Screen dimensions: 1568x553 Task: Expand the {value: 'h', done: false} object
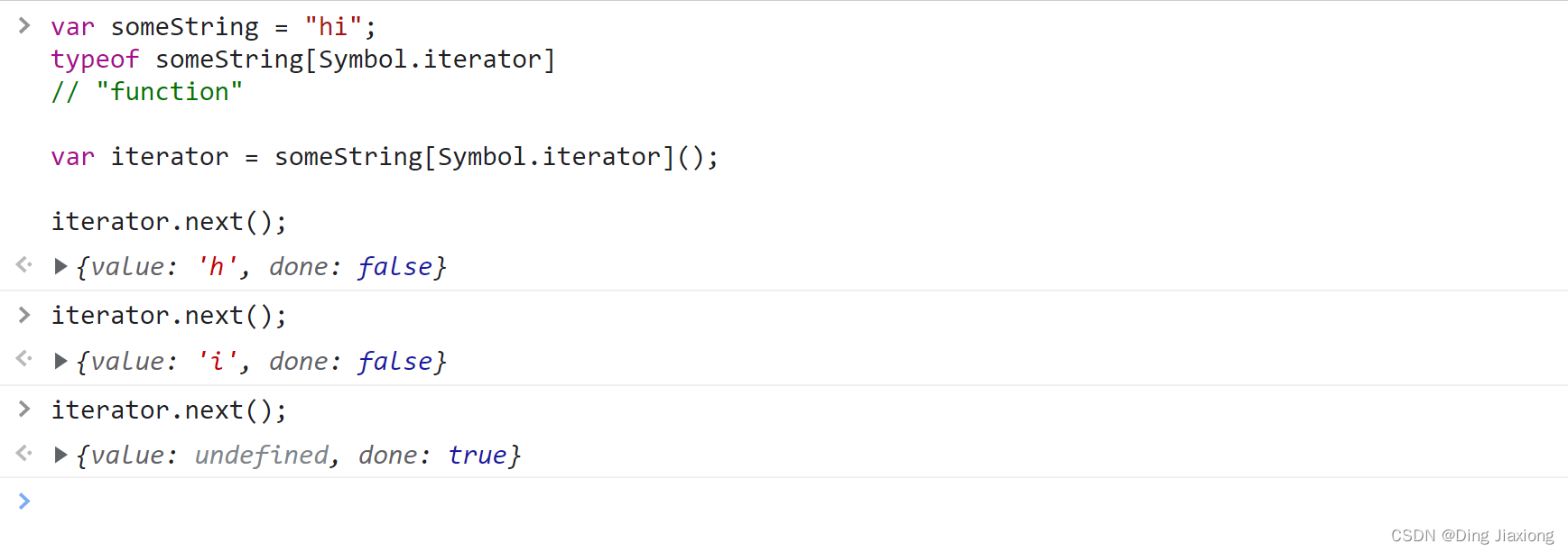point(60,267)
